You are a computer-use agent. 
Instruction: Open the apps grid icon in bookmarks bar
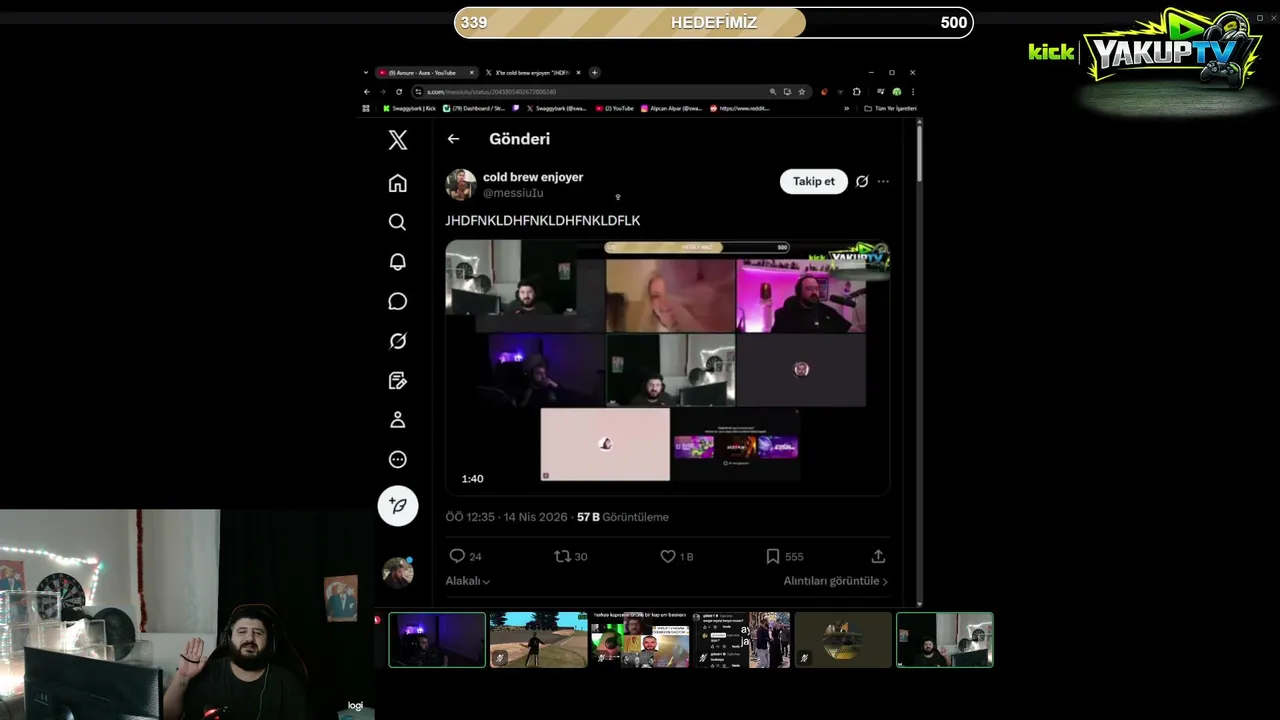pyautogui.click(x=366, y=108)
